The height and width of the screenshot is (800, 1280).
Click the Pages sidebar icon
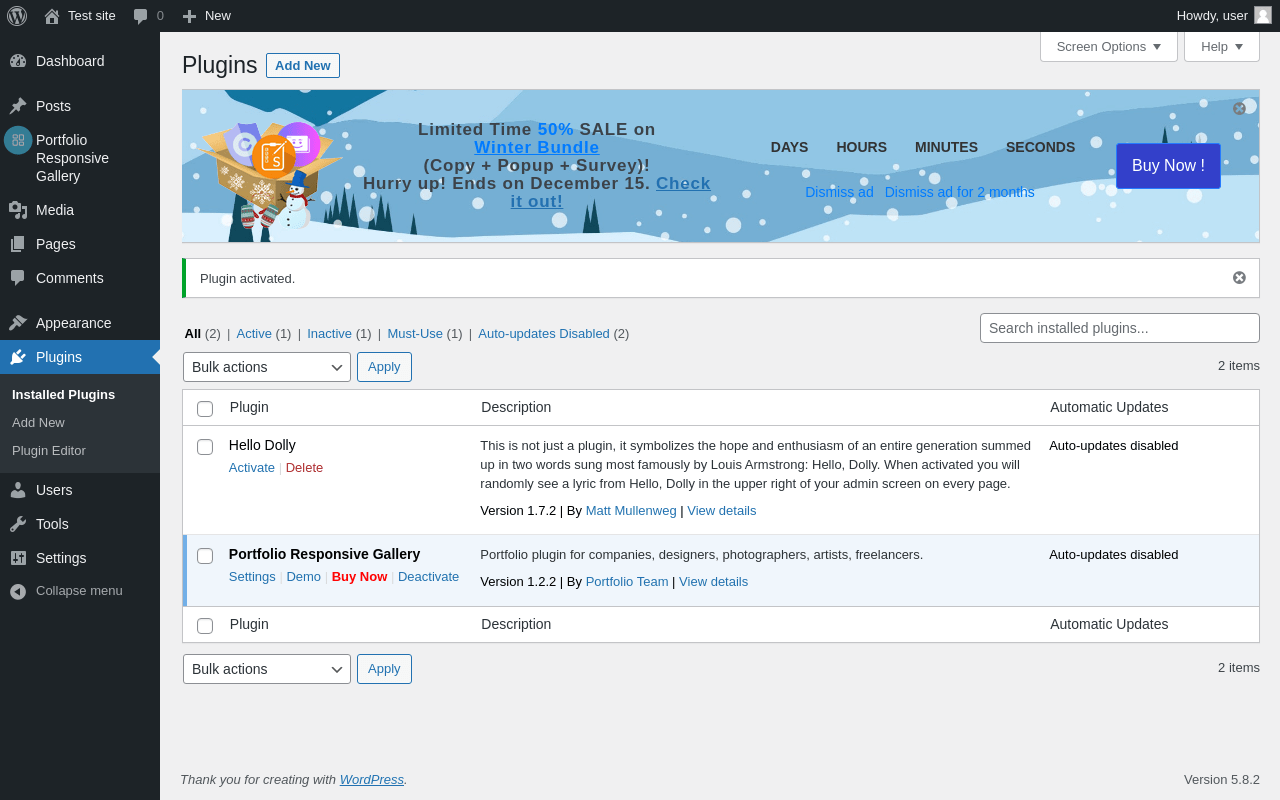pyautogui.click(x=18, y=244)
